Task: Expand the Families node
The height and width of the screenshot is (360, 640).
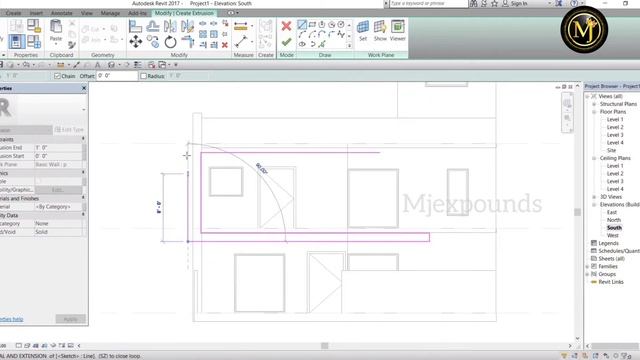Action: pos(587,267)
